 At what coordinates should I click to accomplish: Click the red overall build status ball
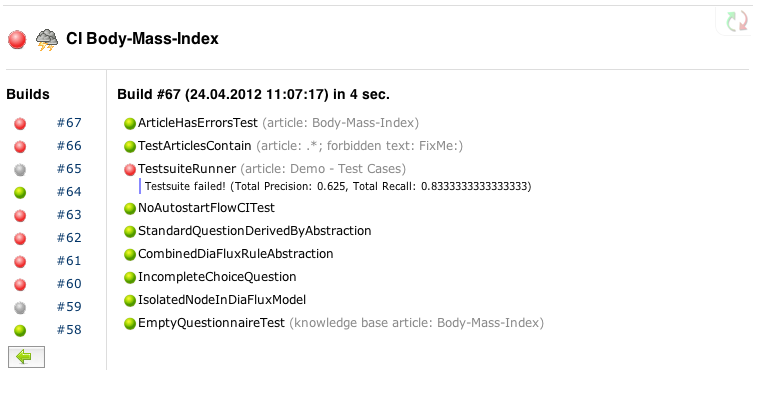coord(17,39)
